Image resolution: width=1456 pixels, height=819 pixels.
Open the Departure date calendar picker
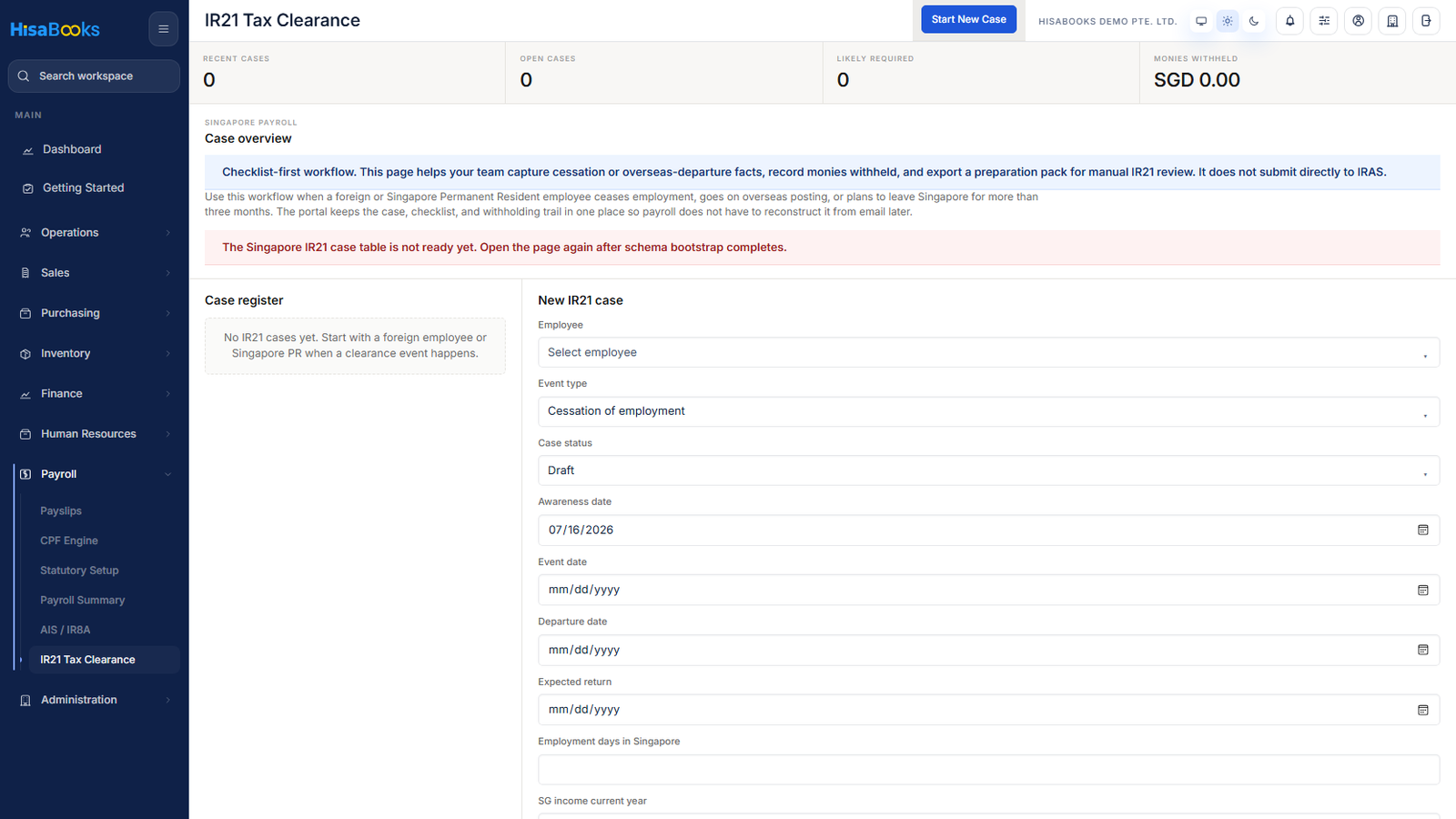[1423, 650]
